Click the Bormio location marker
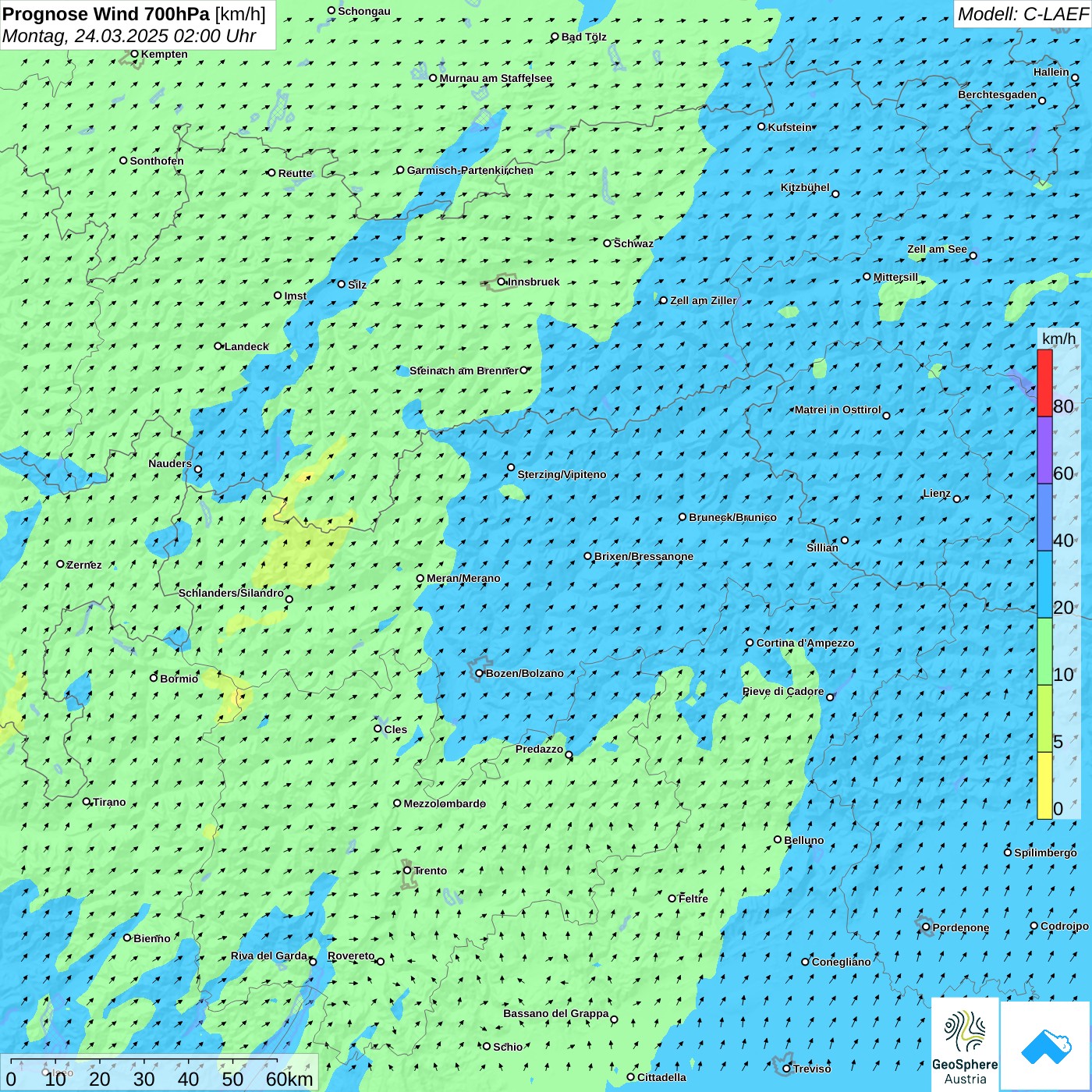Screen dimensions: 1092x1092 point(154,678)
